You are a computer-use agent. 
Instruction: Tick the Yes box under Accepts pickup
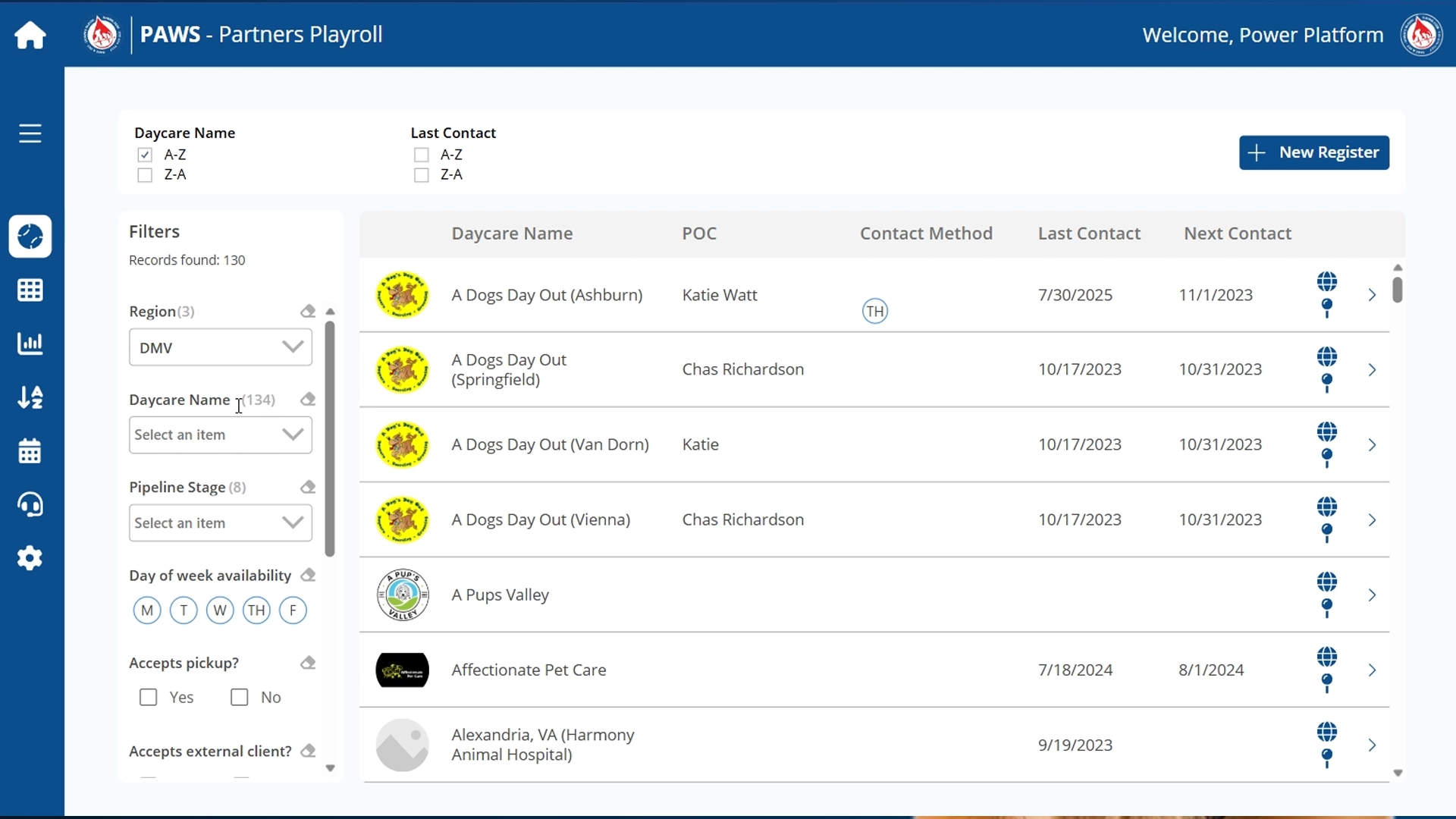pos(149,698)
